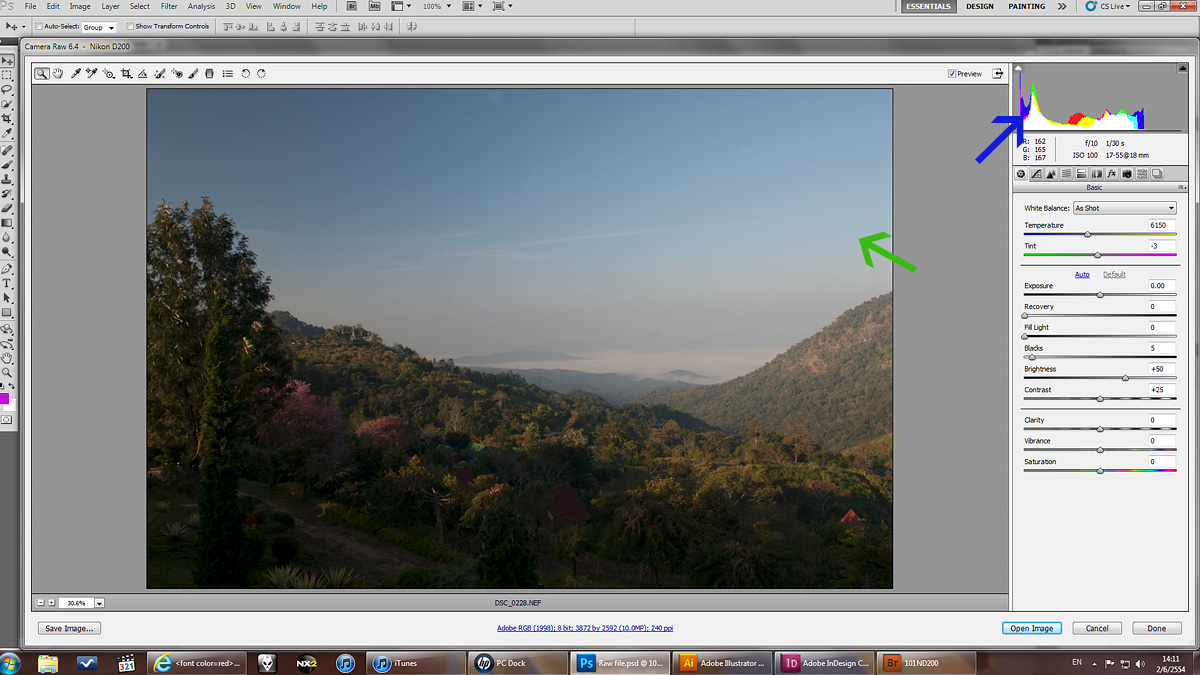The height and width of the screenshot is (675, 1200).
Task: Open the Tone Curve panel tab
Action: pos(1036,174)
